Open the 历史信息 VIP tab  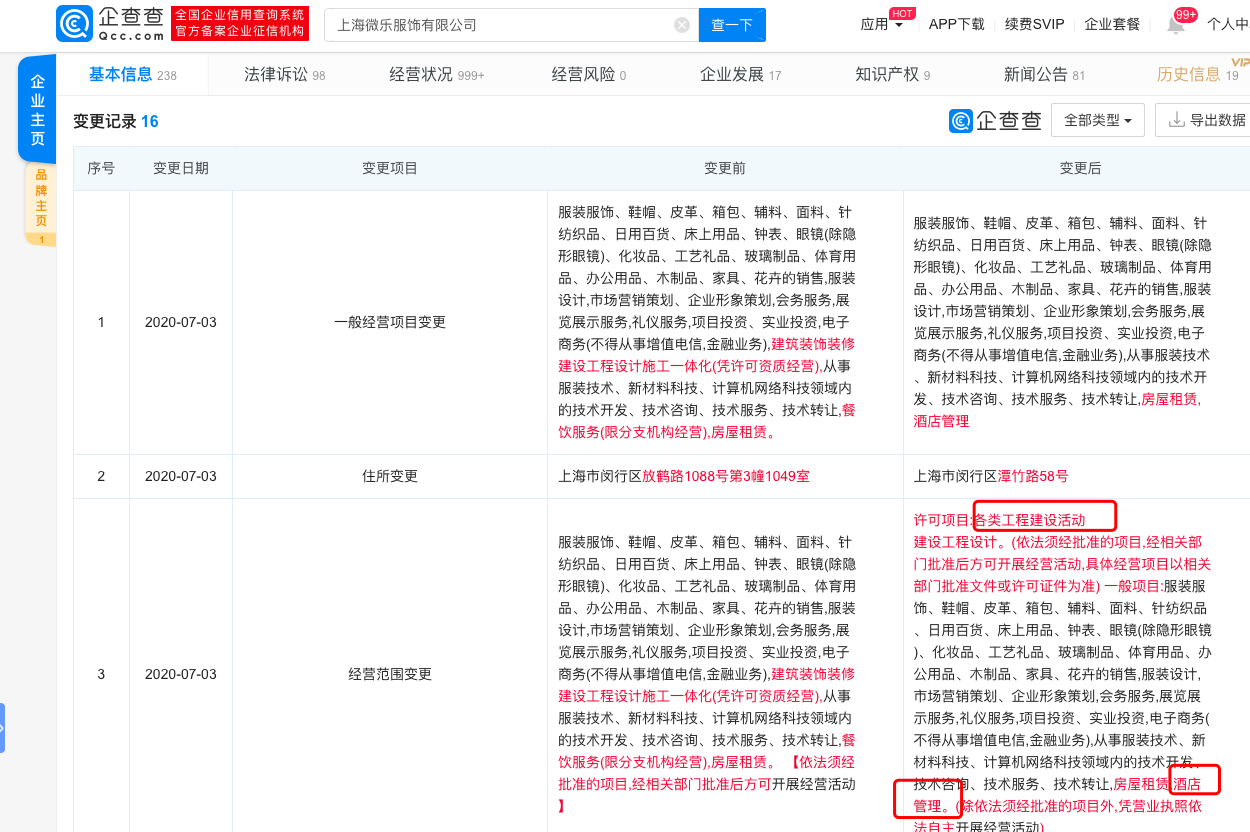point(1196,75)
